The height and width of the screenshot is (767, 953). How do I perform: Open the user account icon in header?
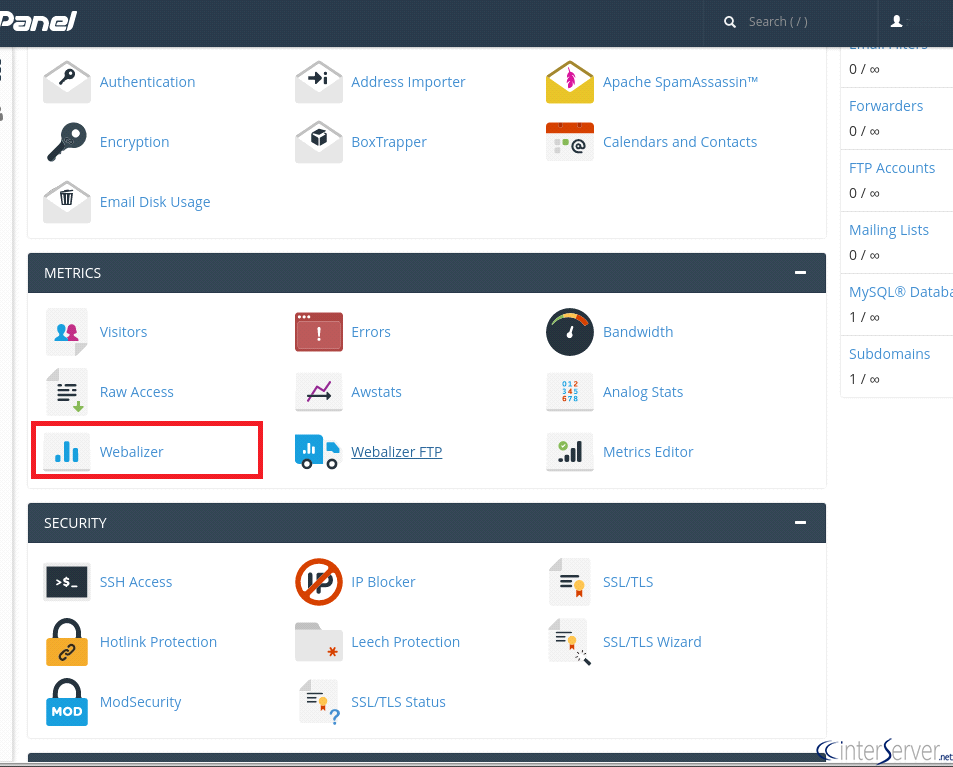896,21
